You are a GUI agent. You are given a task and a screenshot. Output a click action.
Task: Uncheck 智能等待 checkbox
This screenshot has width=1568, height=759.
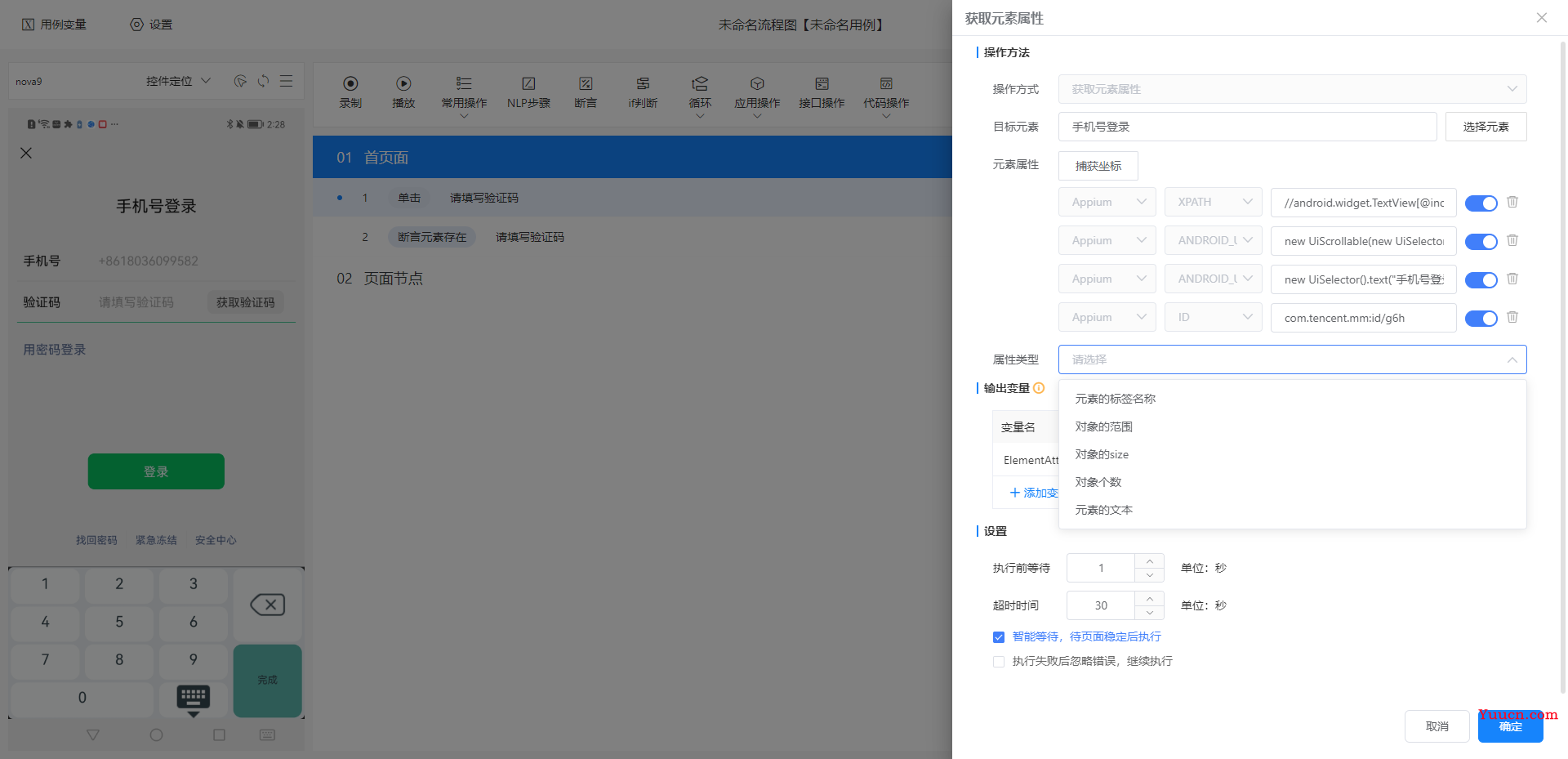click(999, 637)
